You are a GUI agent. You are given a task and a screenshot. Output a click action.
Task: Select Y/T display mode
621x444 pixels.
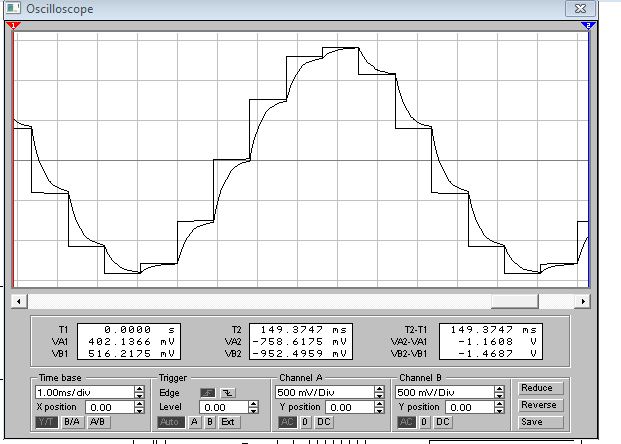46,422
